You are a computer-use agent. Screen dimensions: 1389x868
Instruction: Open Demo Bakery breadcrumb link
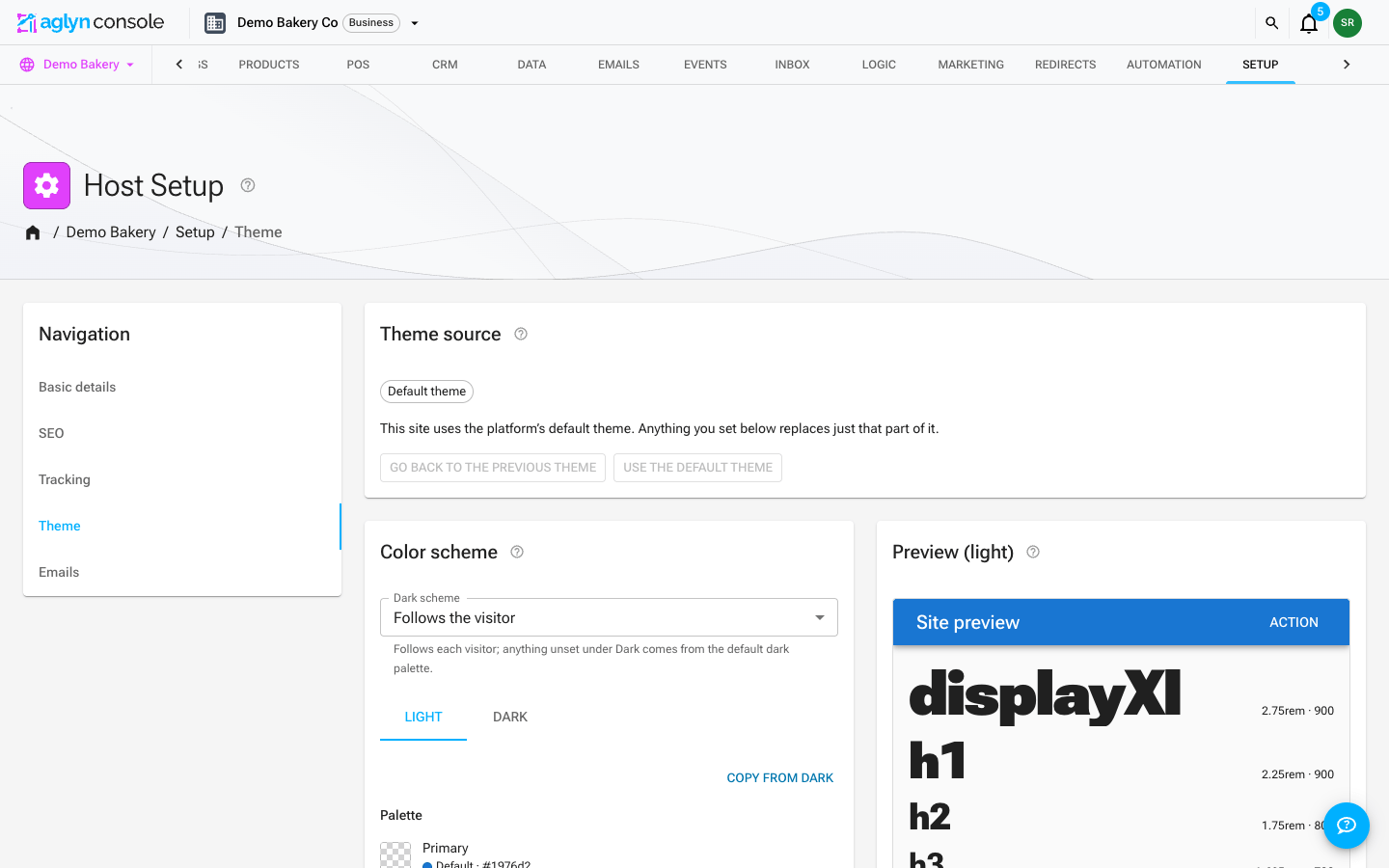click(x=111, y=232)
